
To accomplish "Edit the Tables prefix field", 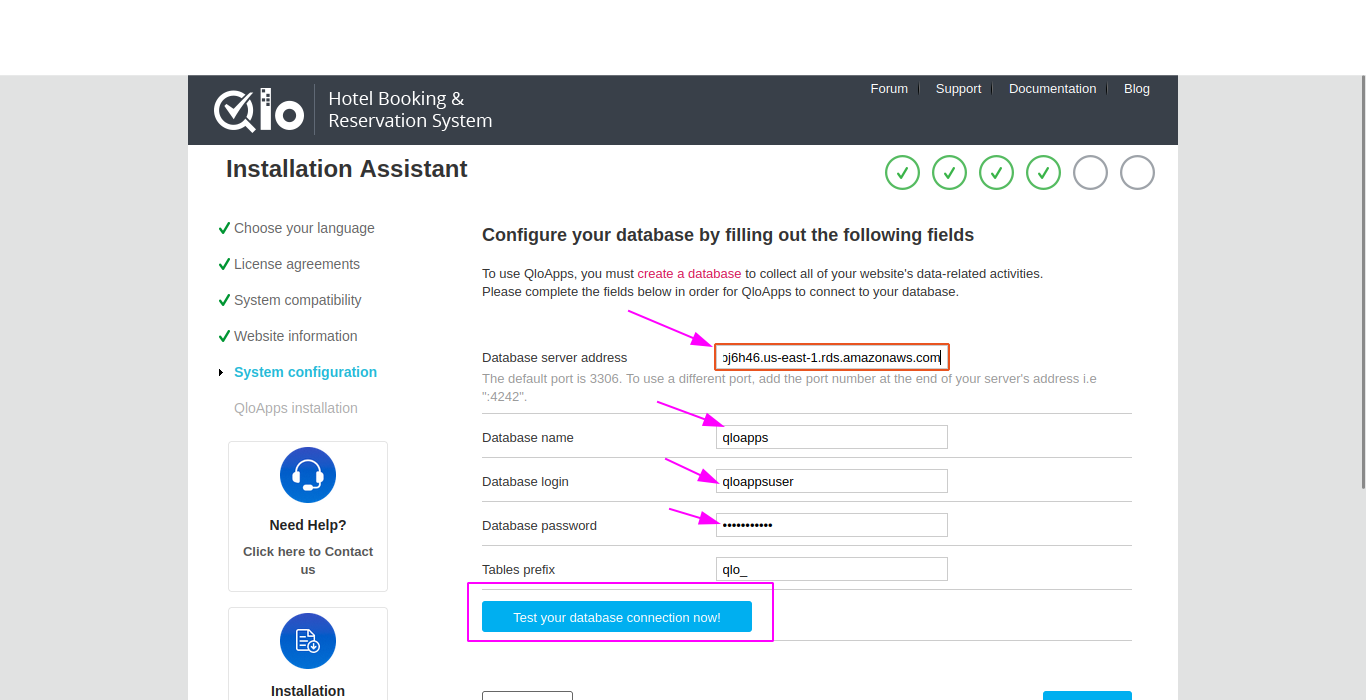I will [832, 569].
